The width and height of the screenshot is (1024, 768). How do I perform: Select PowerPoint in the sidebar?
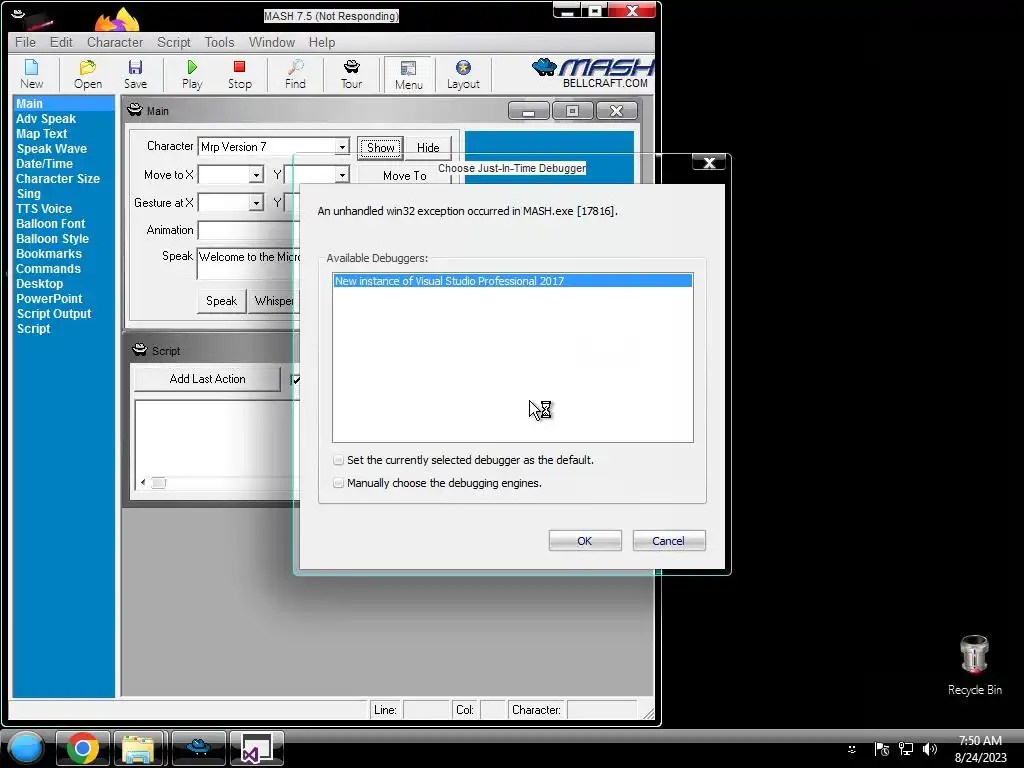49,299
